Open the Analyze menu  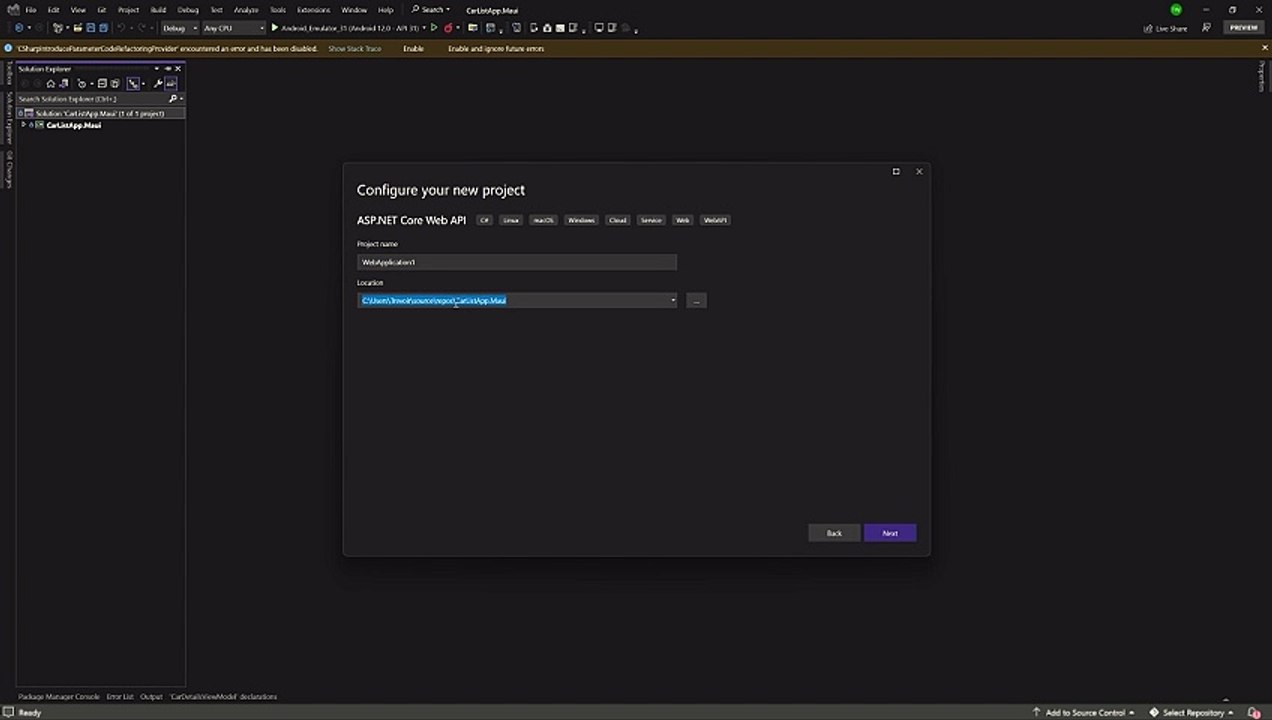(246, 9)
